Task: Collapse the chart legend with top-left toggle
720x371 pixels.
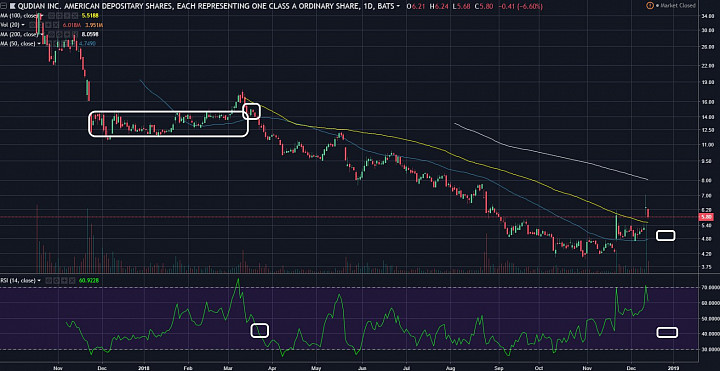Action: tap(3, 6)
